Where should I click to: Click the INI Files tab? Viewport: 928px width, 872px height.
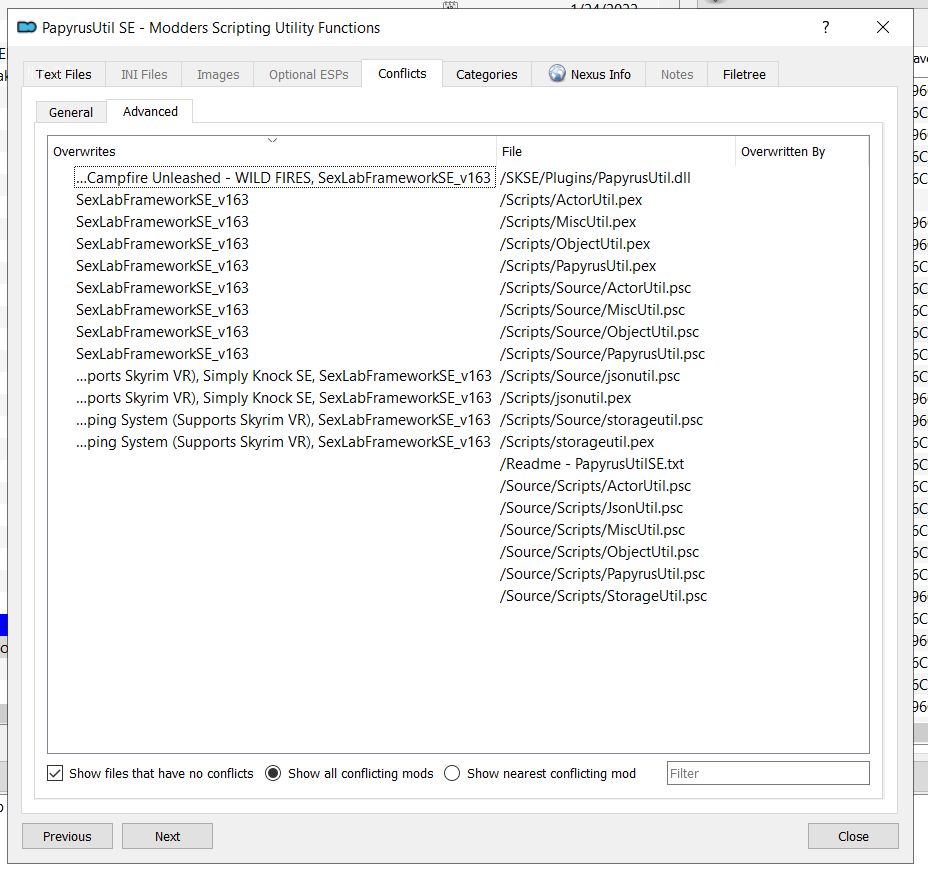click(144, 75)
